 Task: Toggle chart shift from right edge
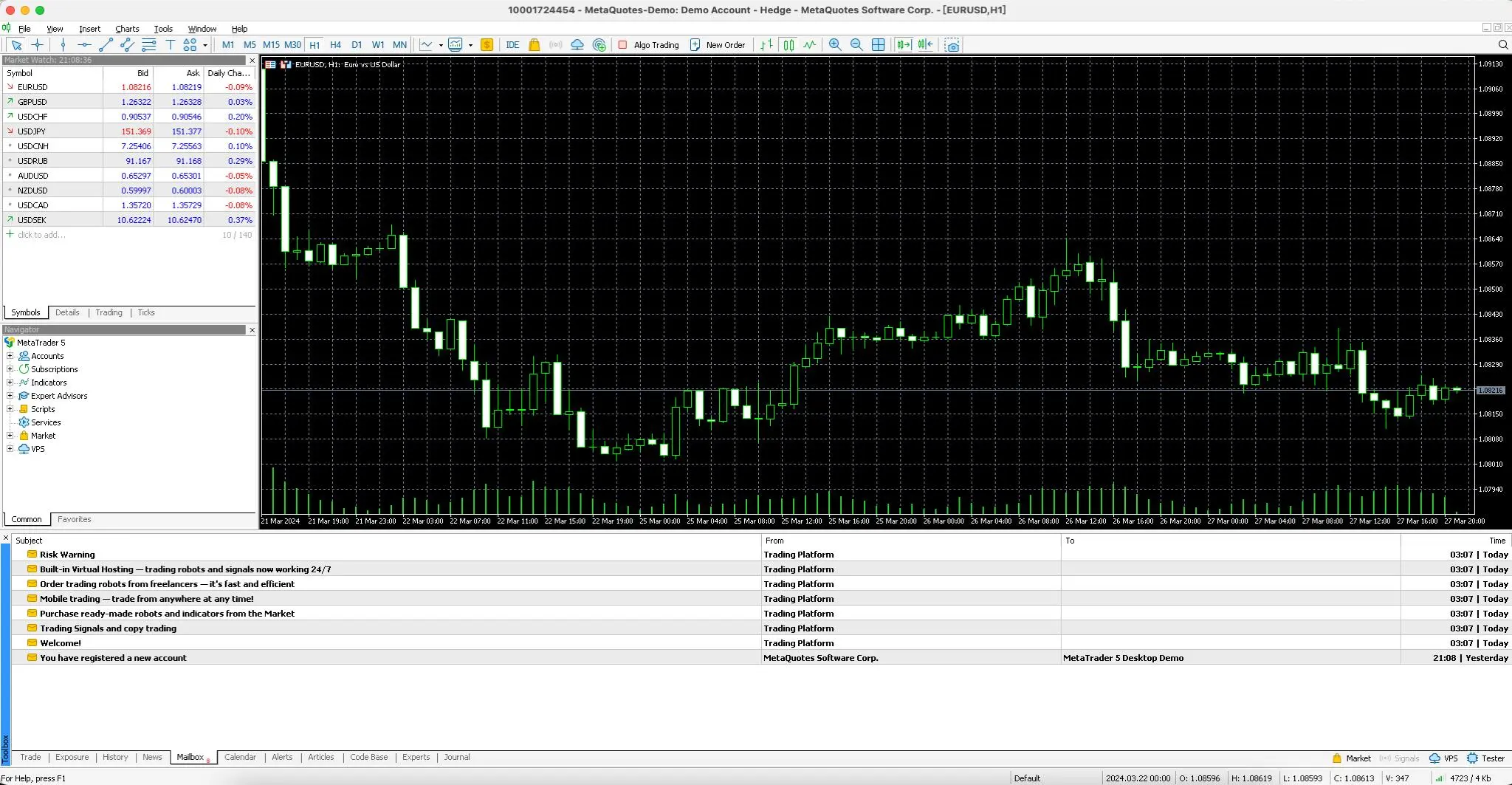pos(926,45)
